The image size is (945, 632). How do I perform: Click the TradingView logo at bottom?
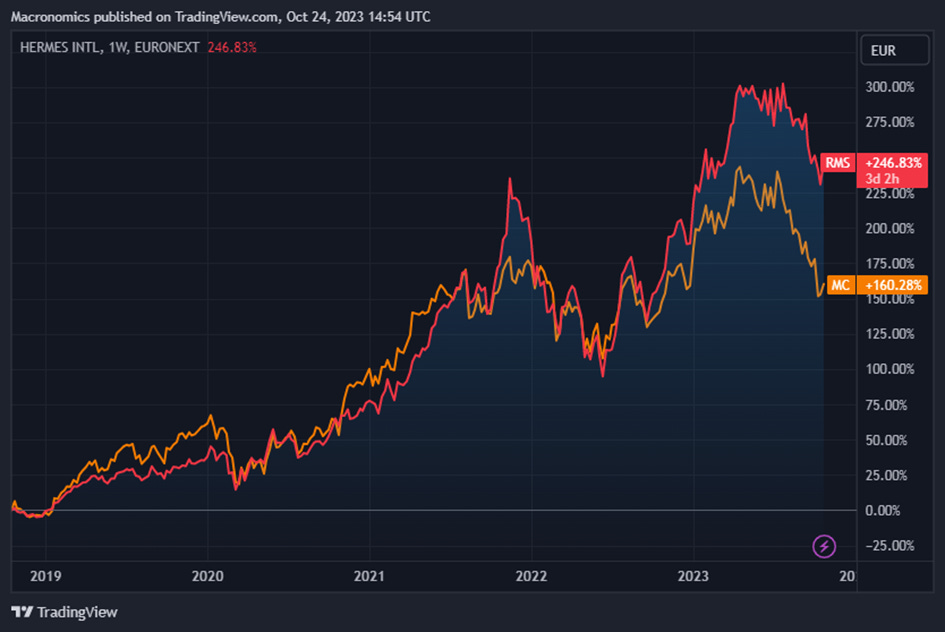click(64, 612)
